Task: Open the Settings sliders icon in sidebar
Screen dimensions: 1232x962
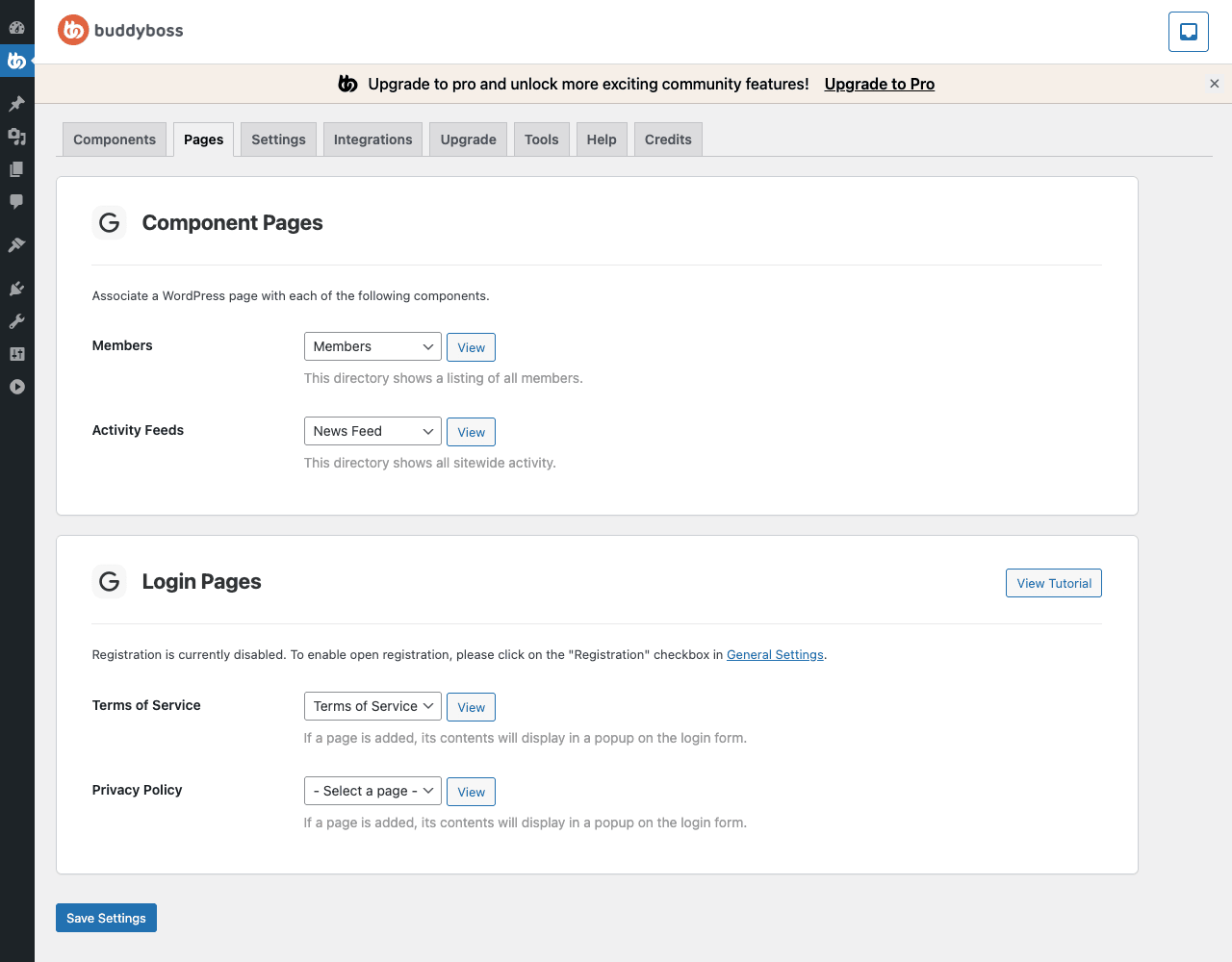Action: tap(16, 354)
